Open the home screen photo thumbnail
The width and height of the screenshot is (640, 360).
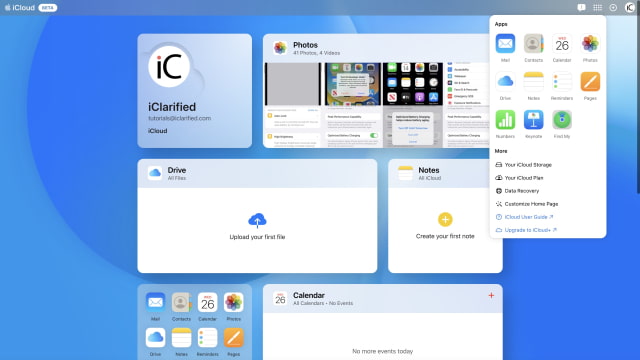pos(413,84)
